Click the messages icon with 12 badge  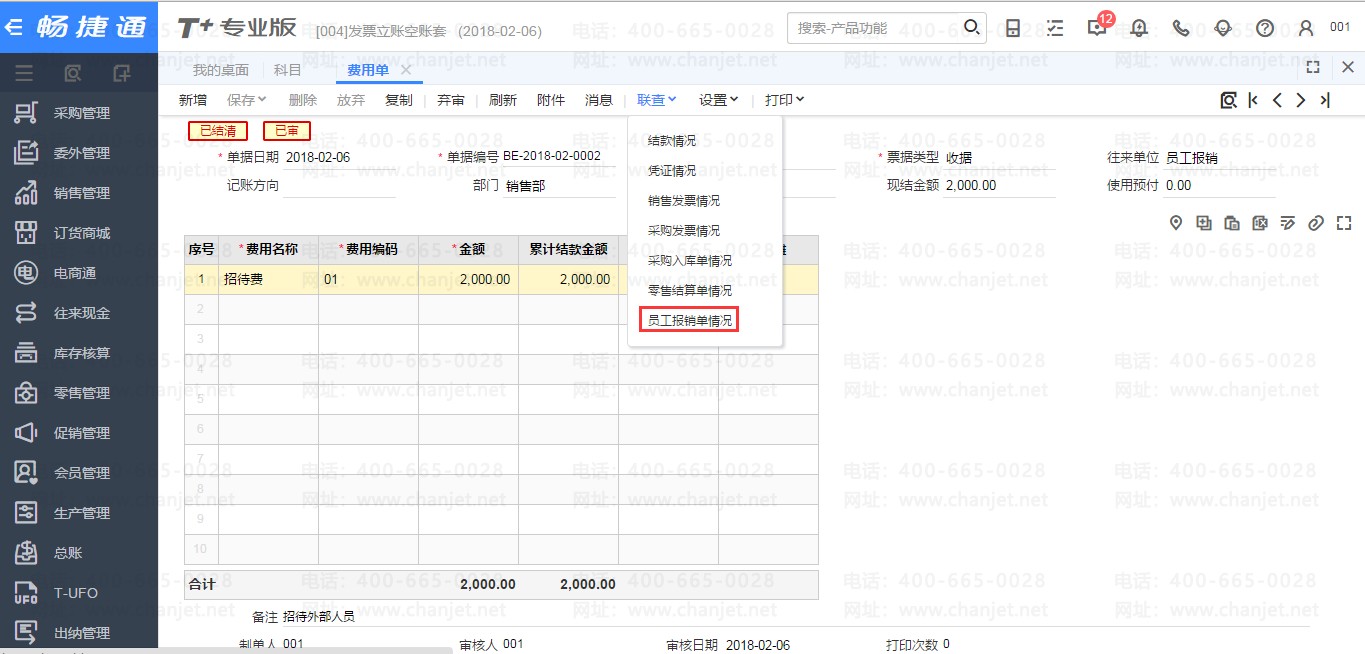[x=1097, y=28]
